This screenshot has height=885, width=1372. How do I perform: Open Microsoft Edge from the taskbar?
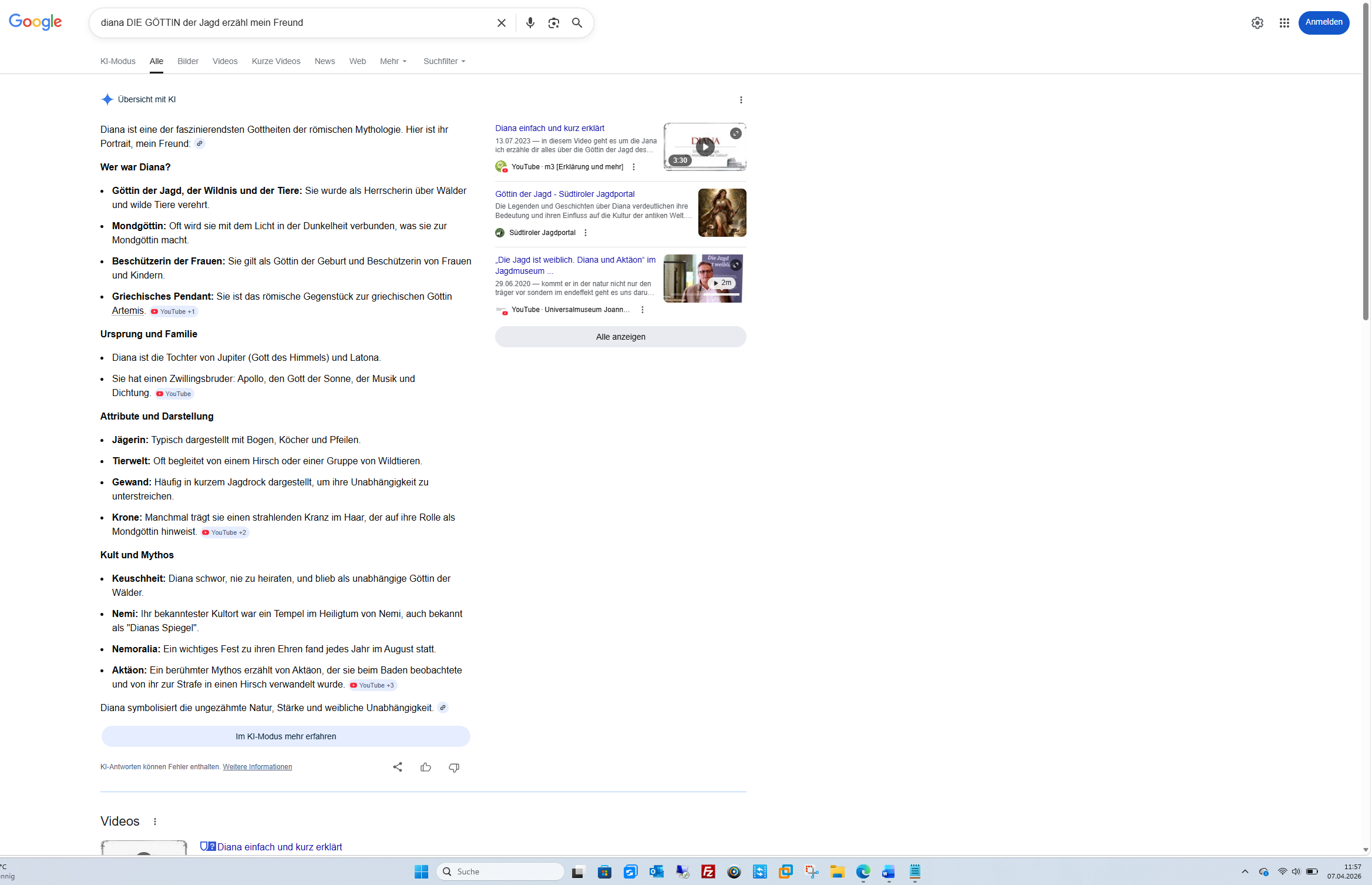(x=862, y=871)
